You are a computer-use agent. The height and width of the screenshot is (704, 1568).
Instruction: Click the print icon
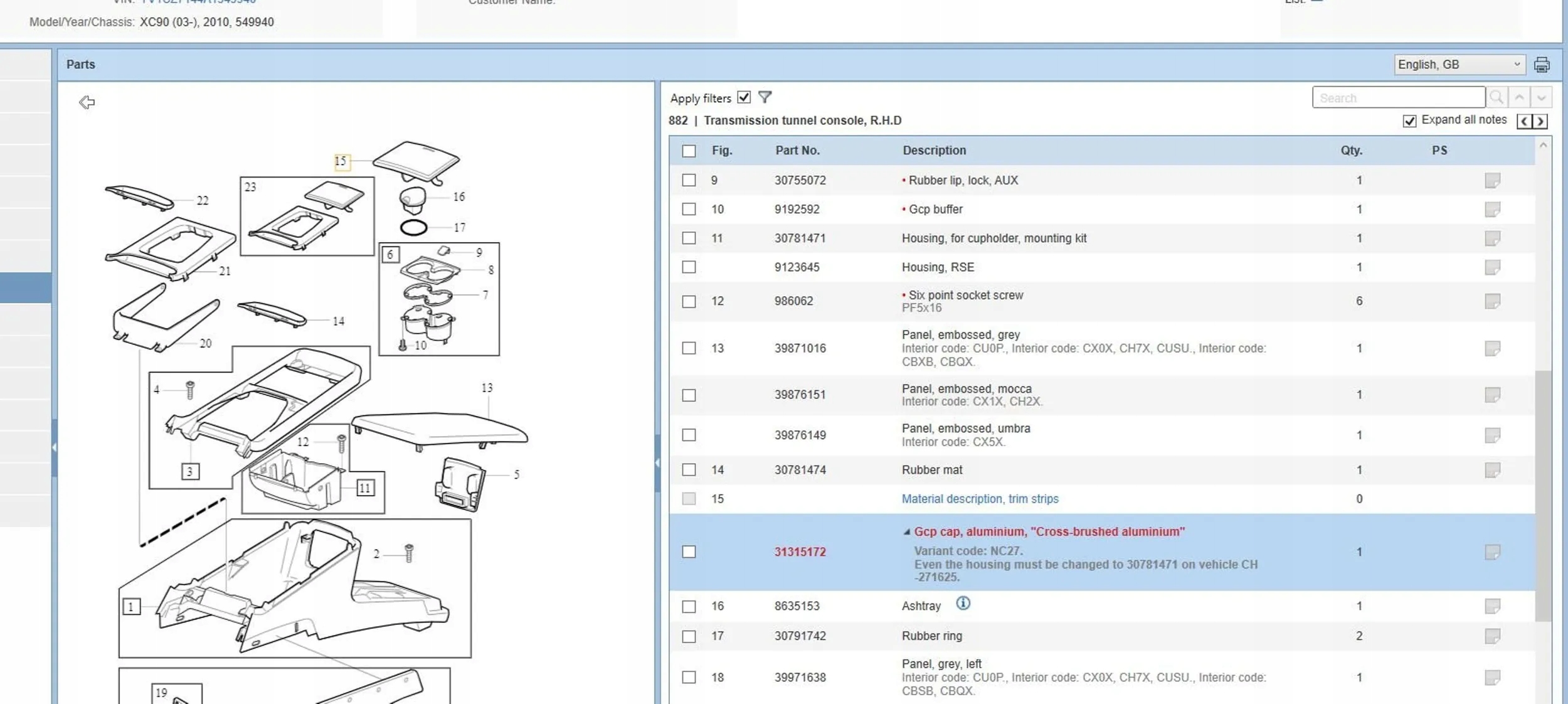[1541, 65]
